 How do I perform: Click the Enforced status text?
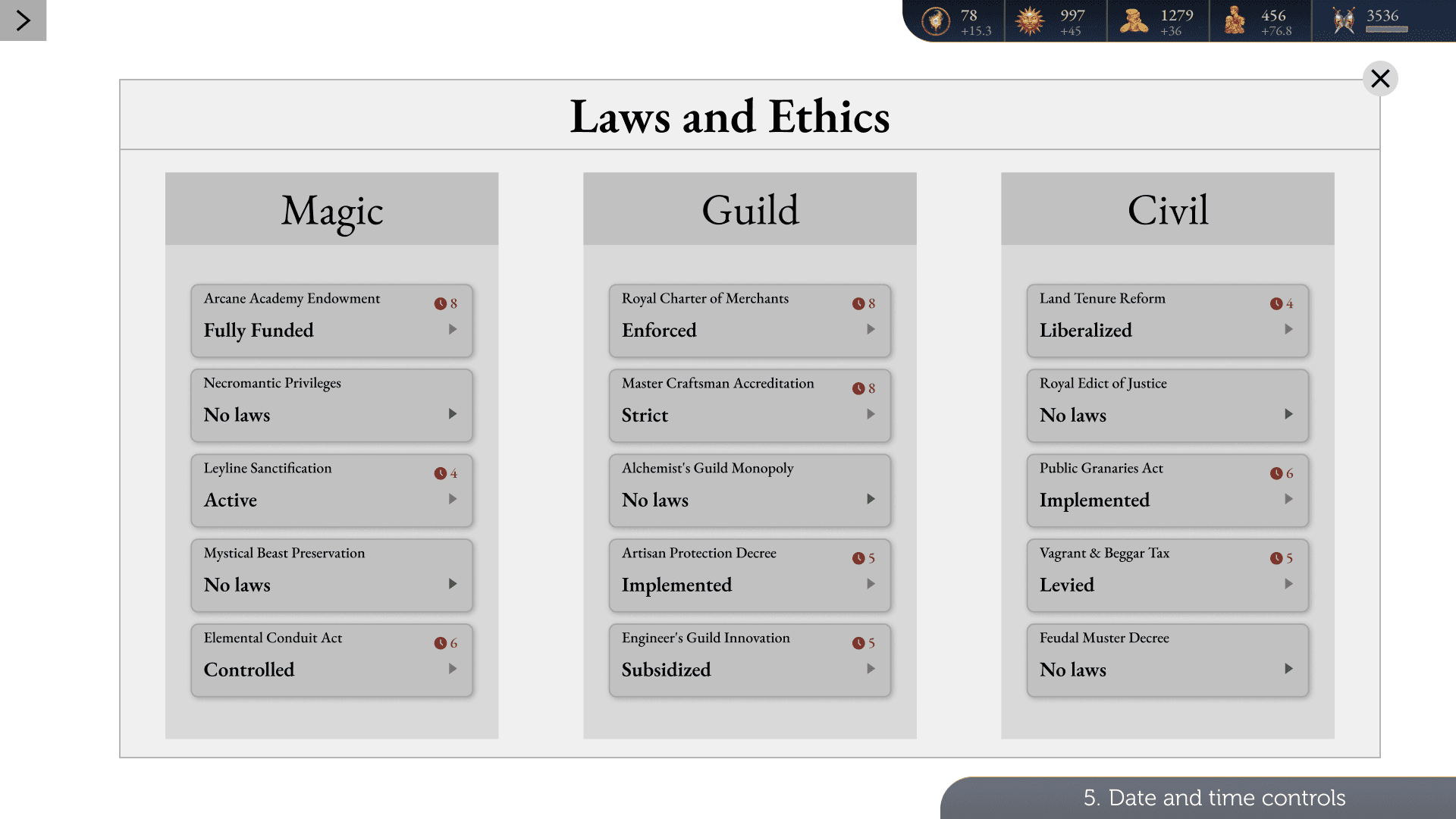click(659, 331)
